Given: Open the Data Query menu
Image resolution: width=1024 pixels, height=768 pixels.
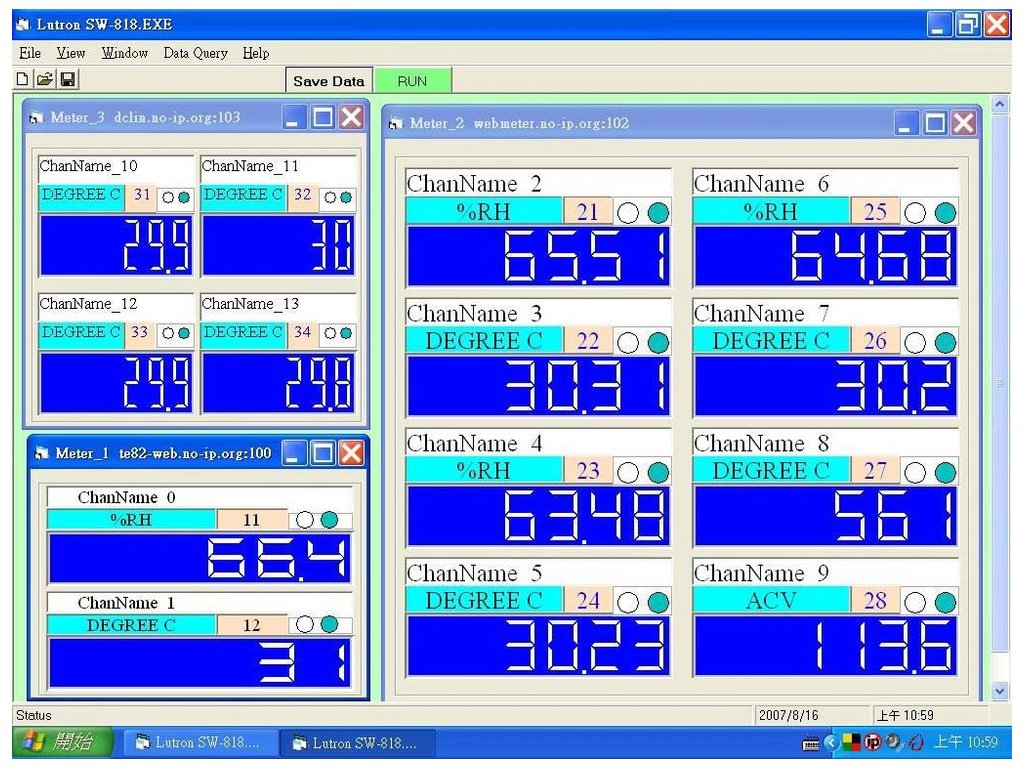Looking at the screenshot, I should [195, 53].
